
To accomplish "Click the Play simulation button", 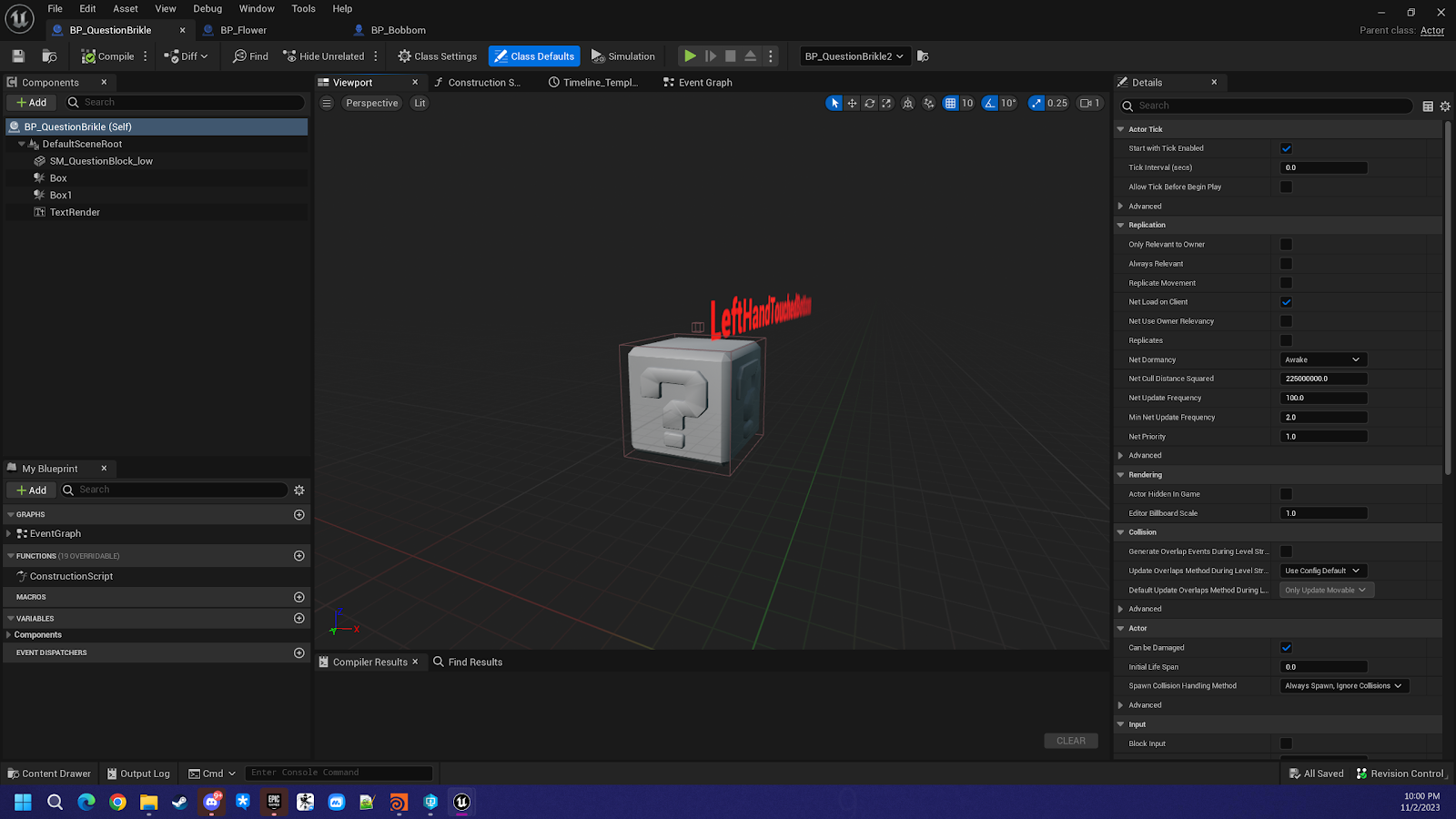I will (x=690, y=56).
